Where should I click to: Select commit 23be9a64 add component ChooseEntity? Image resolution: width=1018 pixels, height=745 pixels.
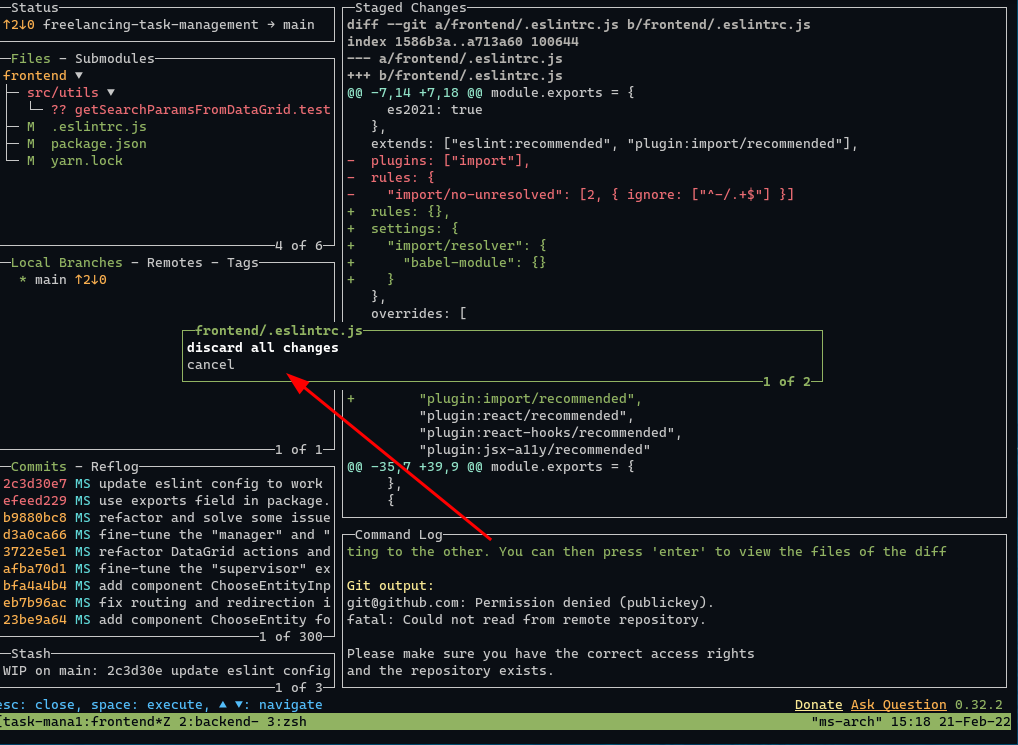click(x=166, y=620)
